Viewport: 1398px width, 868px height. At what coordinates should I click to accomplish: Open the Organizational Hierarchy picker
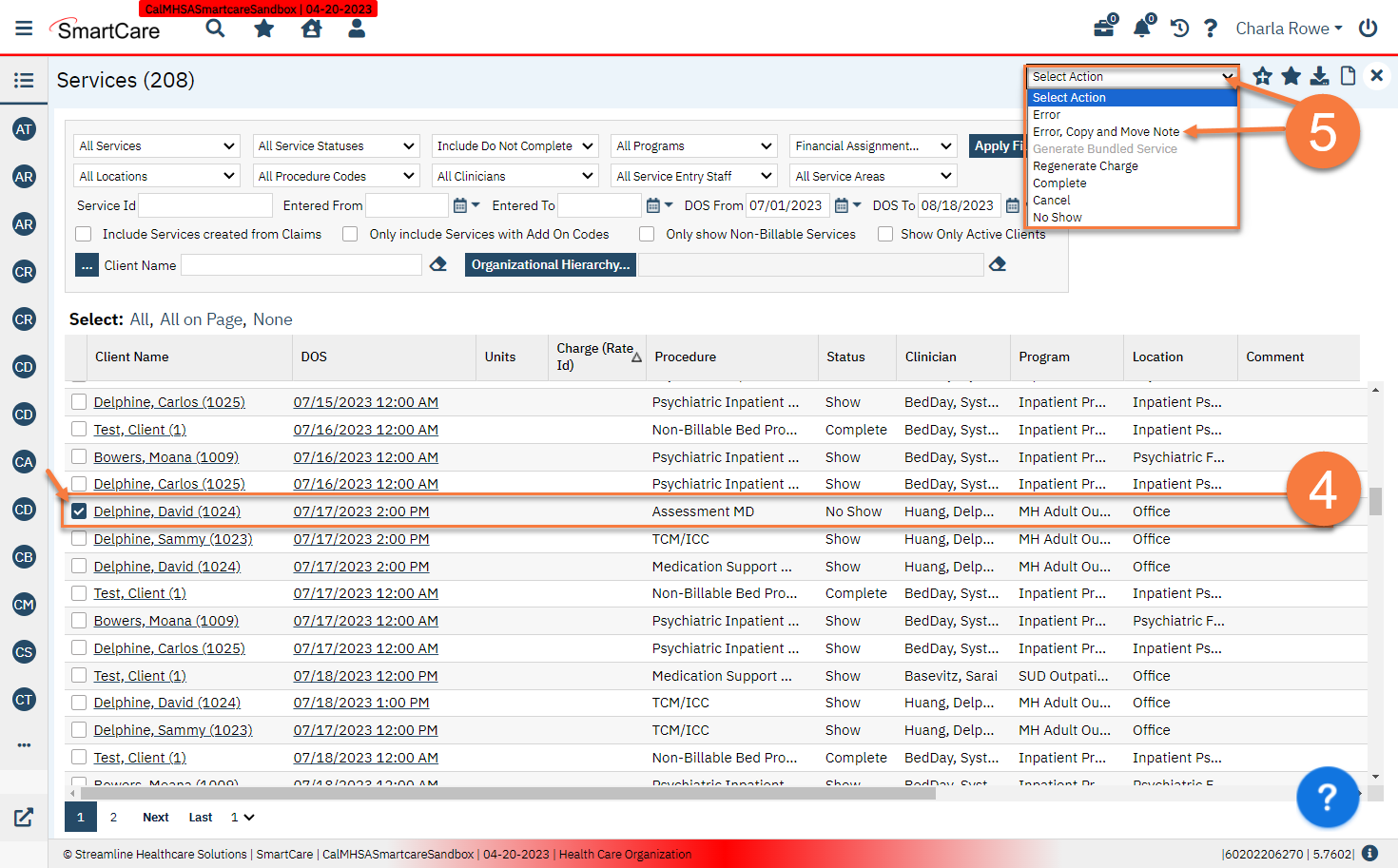[550, 264]
